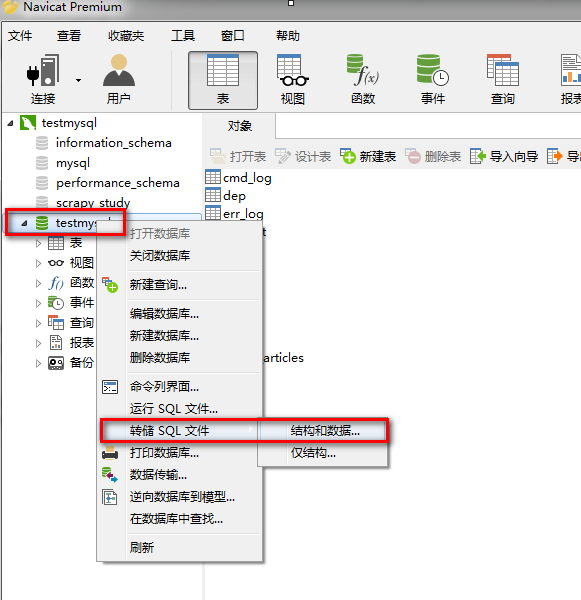Screen dimensions: 581x600
Task: Choose 新建查询... from the context menu
Action: click(x=180, y=285)
